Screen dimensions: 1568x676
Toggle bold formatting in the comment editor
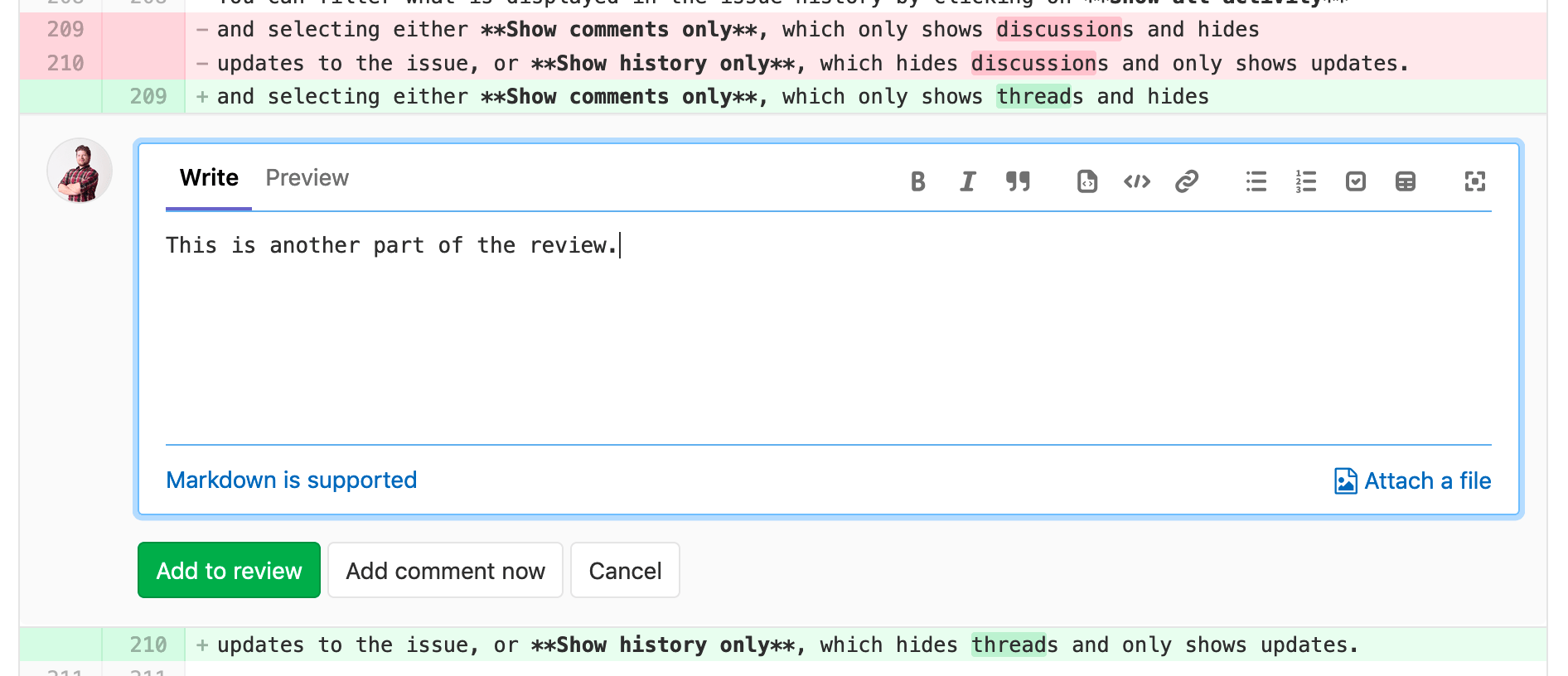click(917, 181)
